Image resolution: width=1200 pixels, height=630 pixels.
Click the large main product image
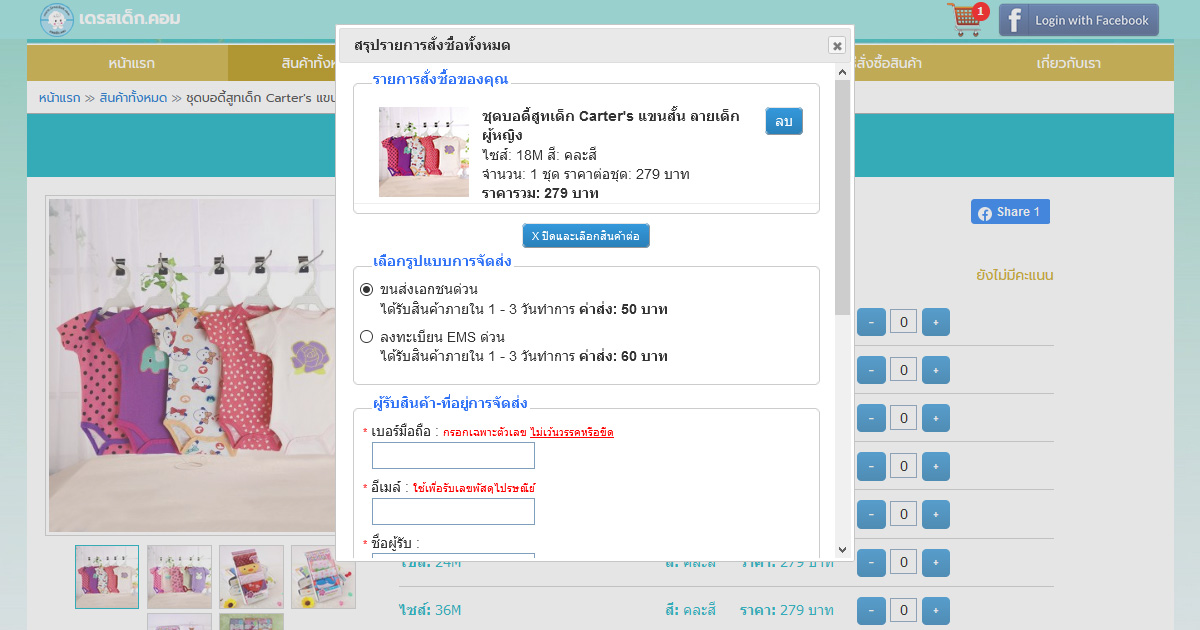point(192,365)
